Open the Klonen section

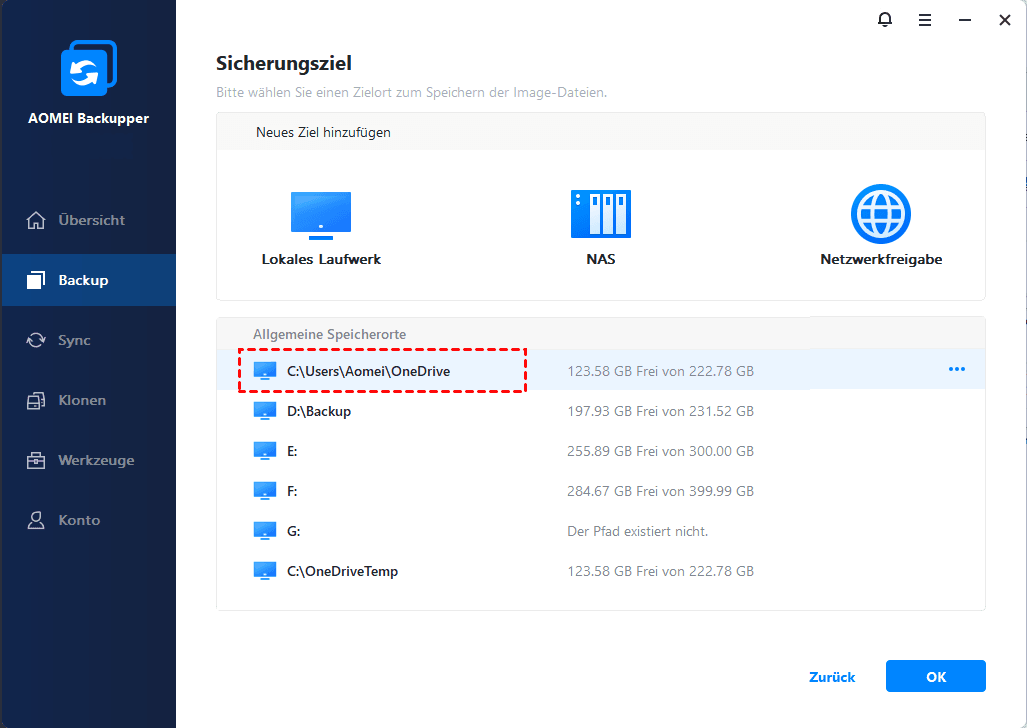(x=88, y=400)
